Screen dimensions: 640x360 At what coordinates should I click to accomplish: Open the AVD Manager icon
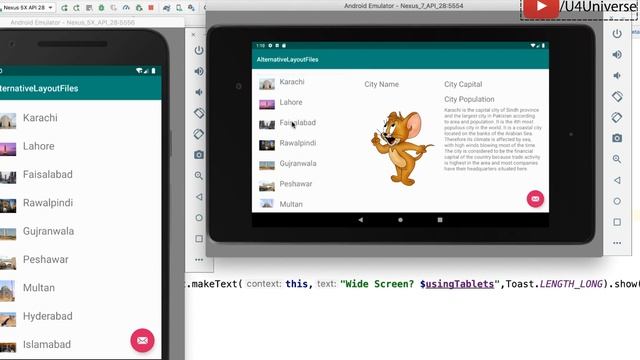[x=179, y=8]
